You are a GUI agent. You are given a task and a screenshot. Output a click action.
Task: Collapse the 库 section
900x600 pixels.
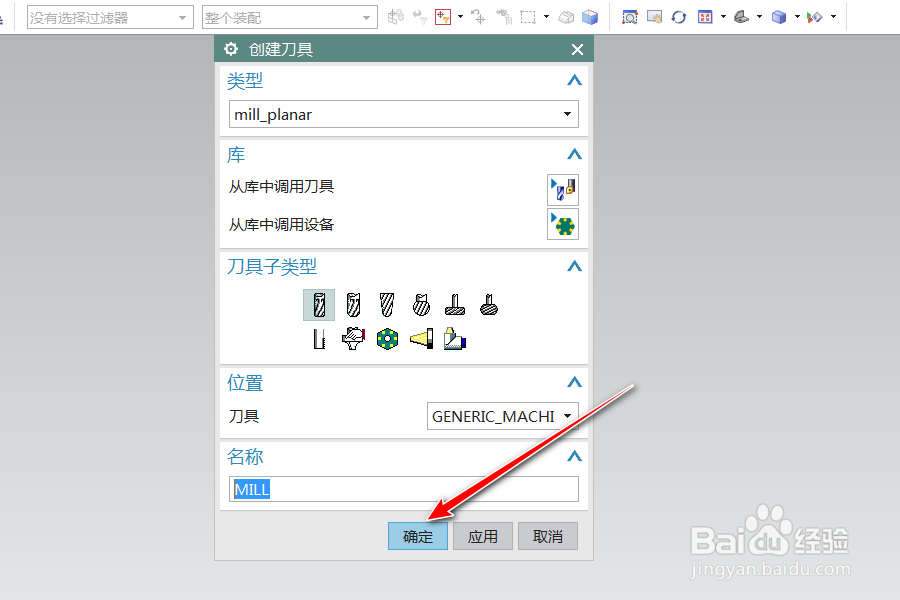575,154
